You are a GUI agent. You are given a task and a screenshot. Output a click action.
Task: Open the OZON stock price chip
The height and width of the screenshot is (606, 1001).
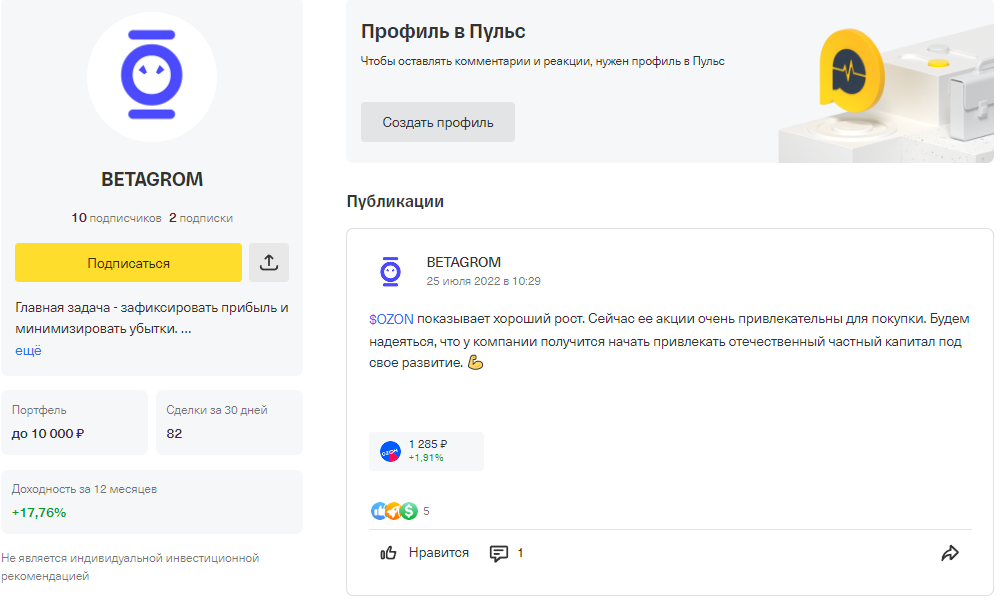[426, 451]
